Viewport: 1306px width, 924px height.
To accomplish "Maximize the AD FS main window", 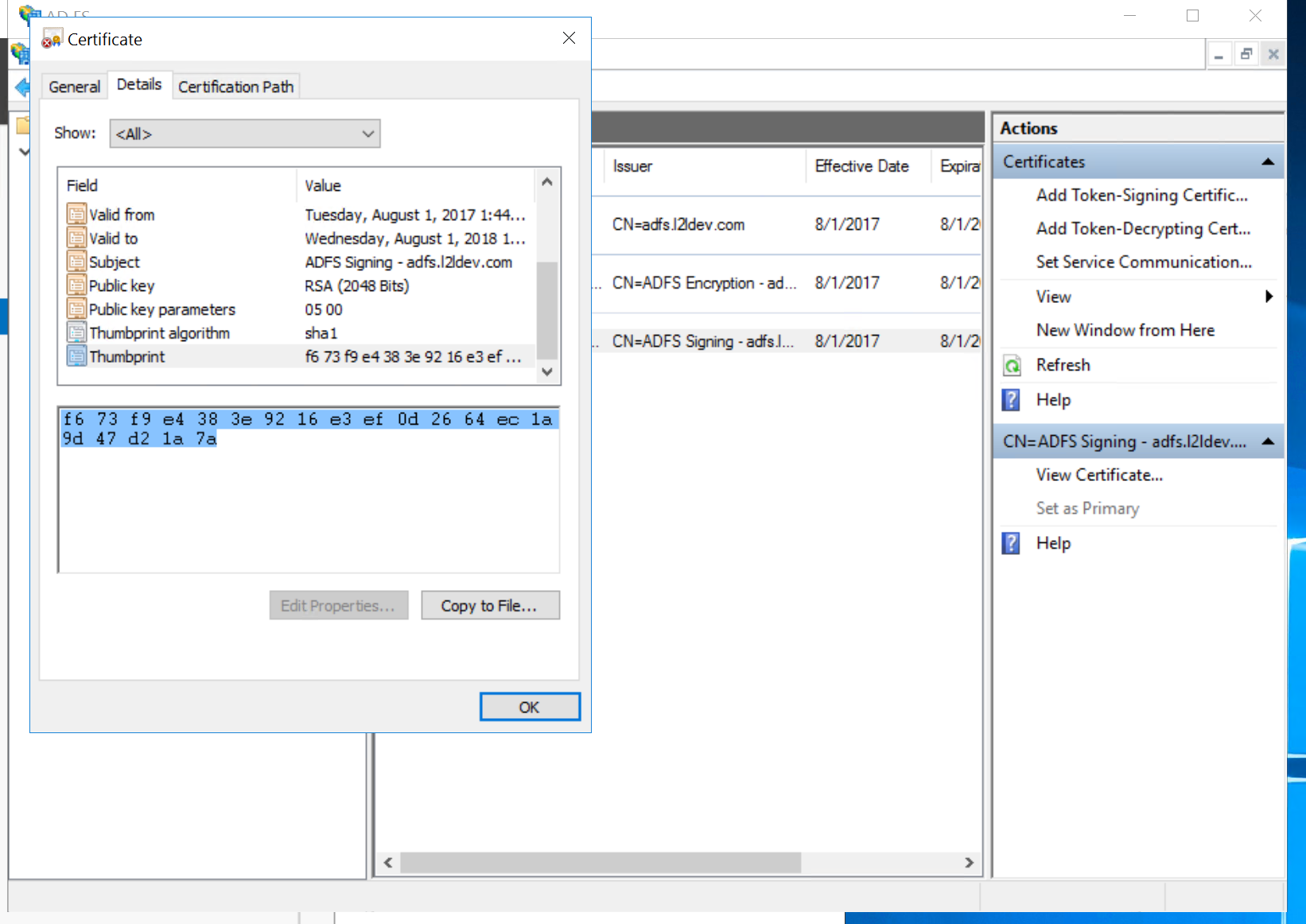I will (1192, 15).
